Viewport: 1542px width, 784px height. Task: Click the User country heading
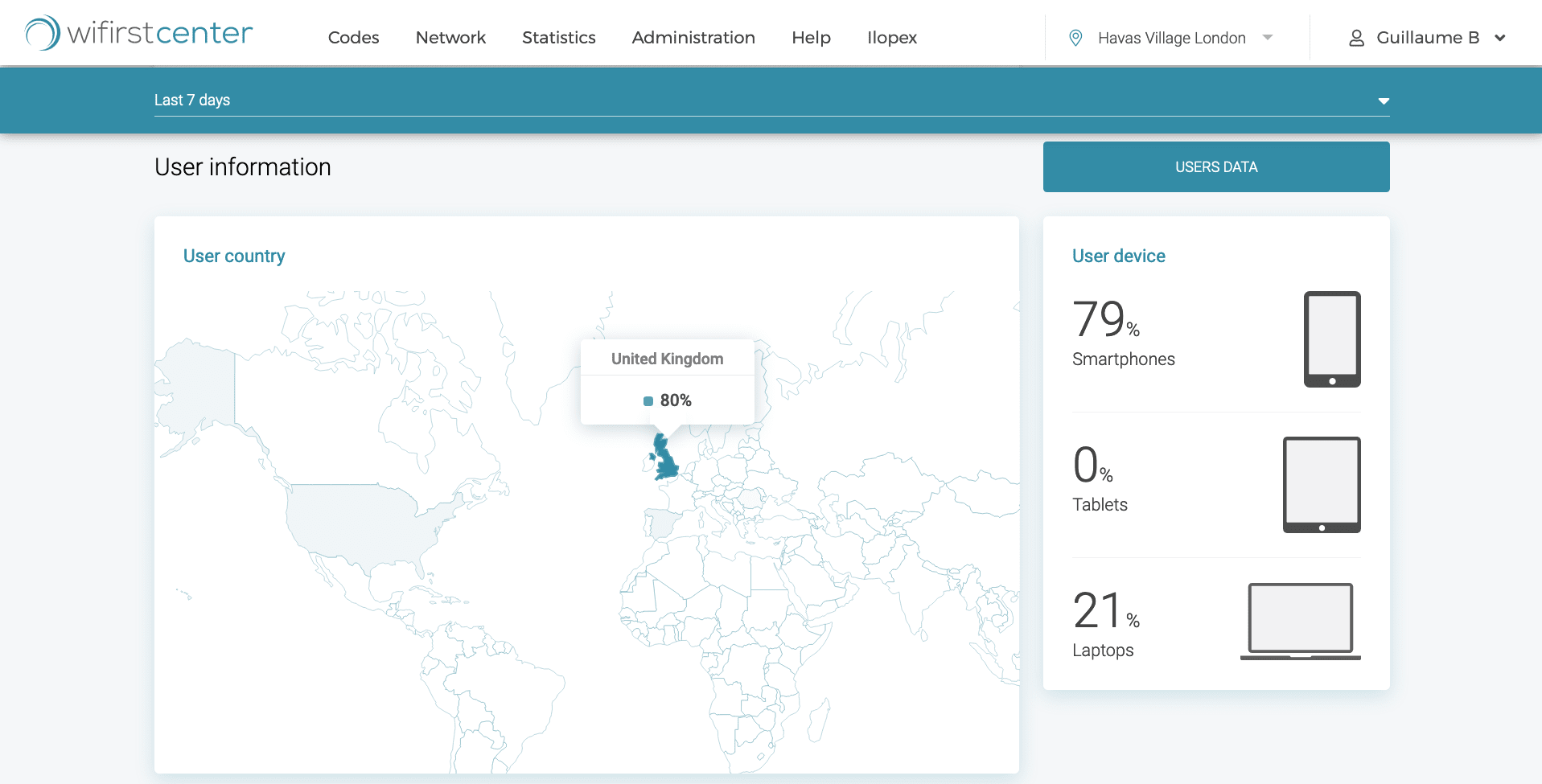[x=234, y=256]
